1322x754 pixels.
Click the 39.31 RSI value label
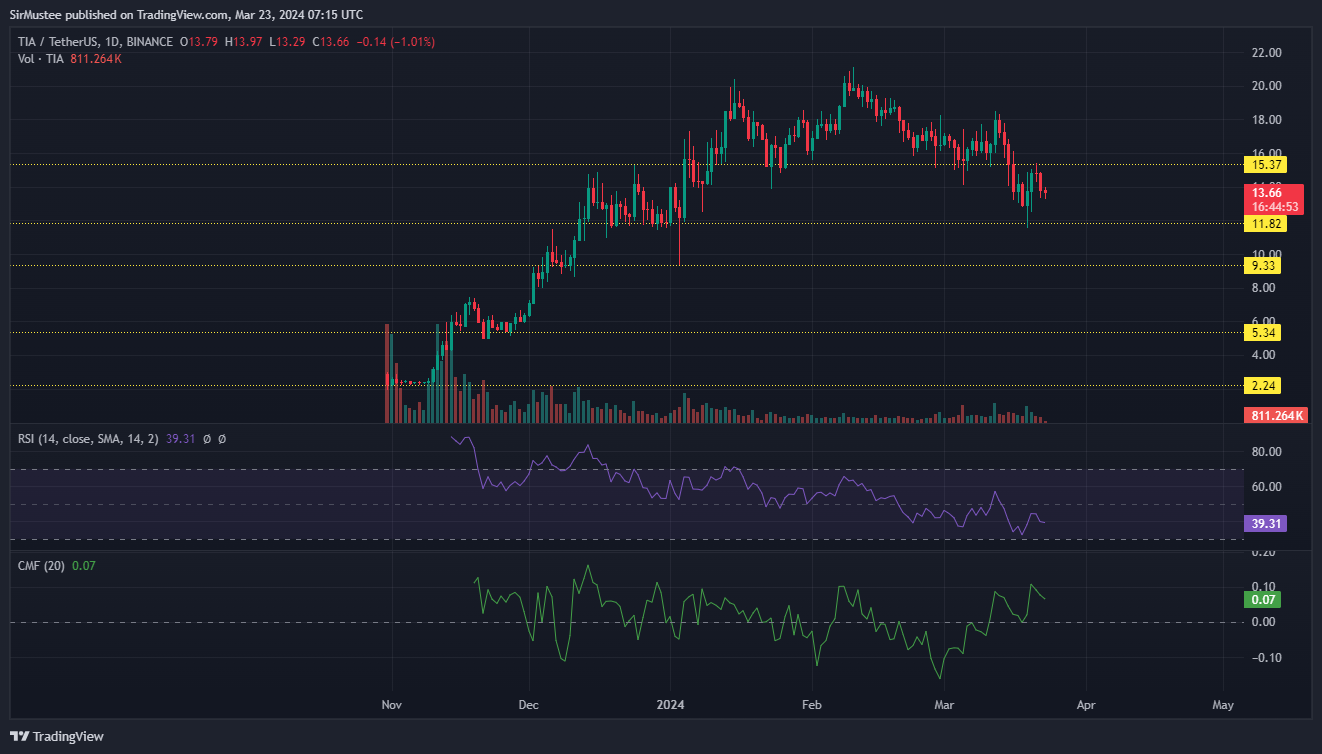tap(1266, 523)
